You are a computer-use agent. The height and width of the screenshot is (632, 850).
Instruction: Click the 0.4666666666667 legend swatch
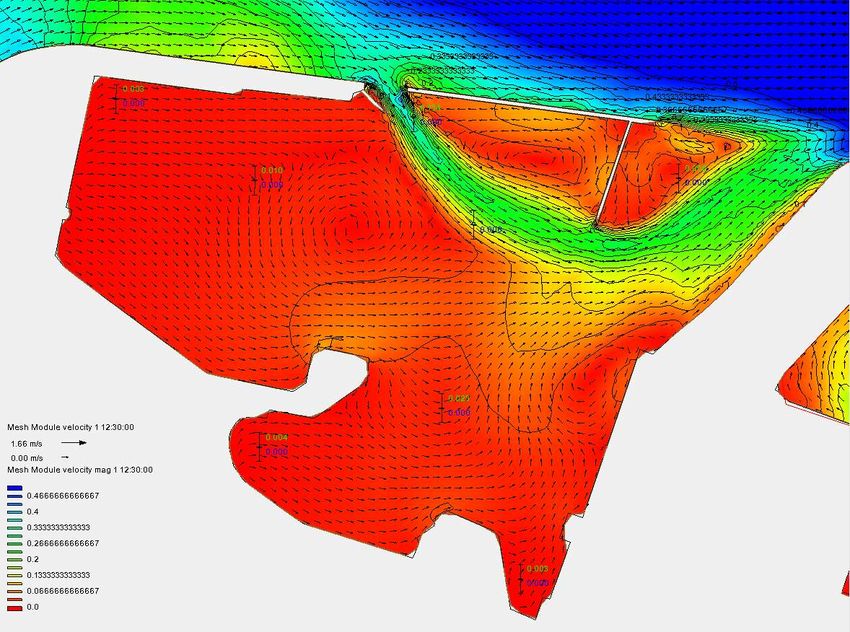click(x=14, y=495)
